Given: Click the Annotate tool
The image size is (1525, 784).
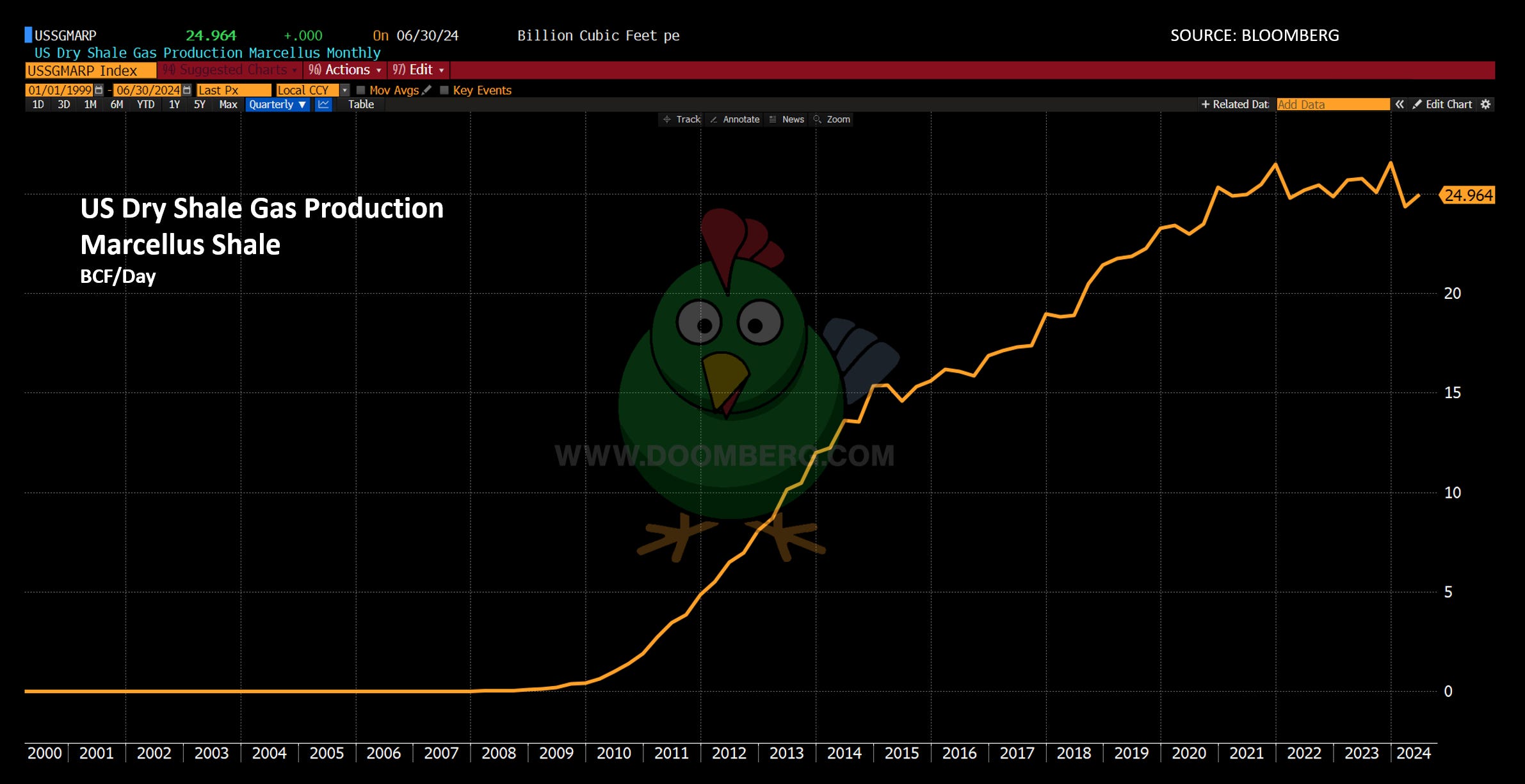Looking at the screenshot, I should pyautogui.click(x=734, y=120).
